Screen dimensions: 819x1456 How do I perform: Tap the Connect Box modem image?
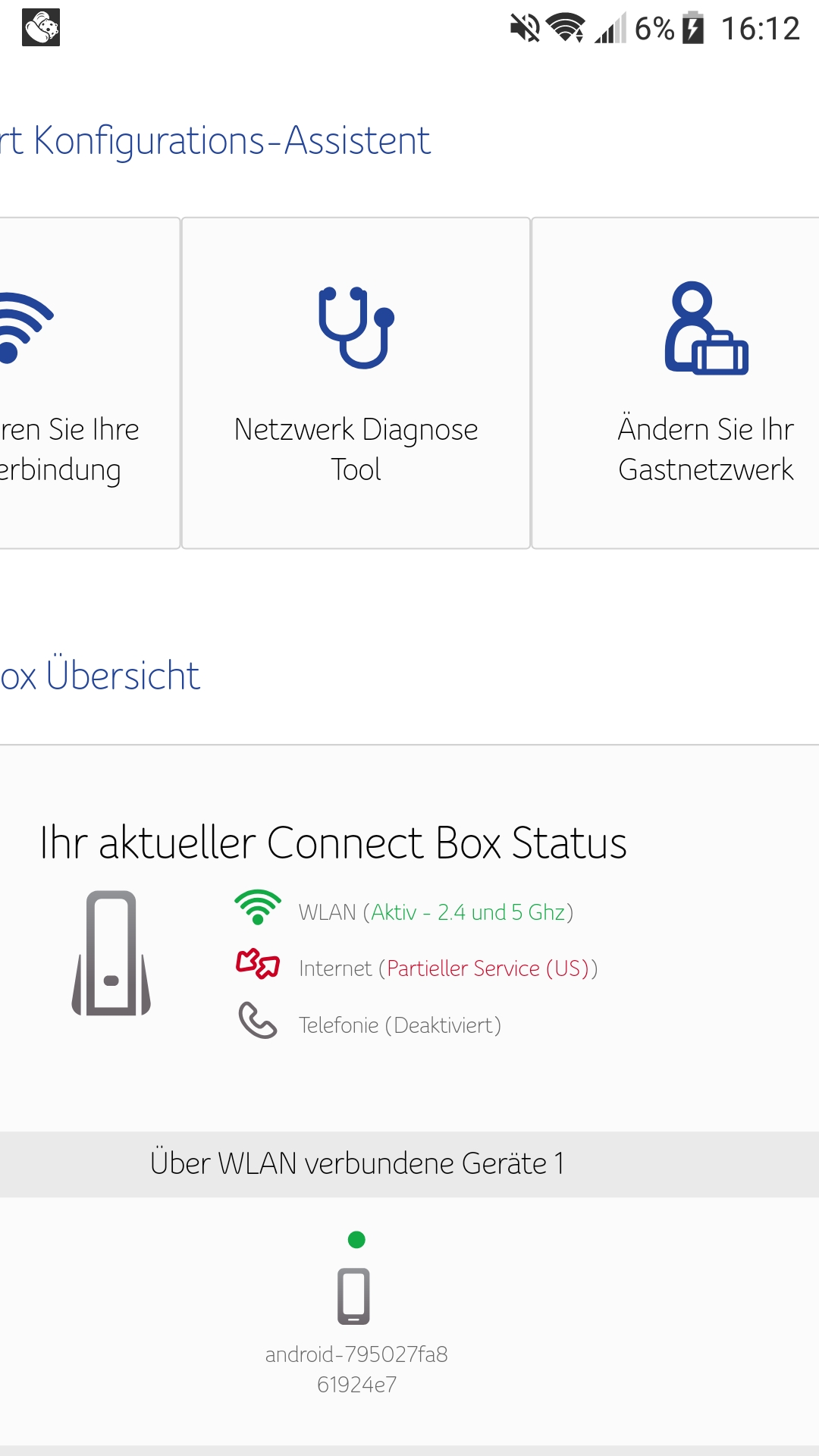pos(111,953)
